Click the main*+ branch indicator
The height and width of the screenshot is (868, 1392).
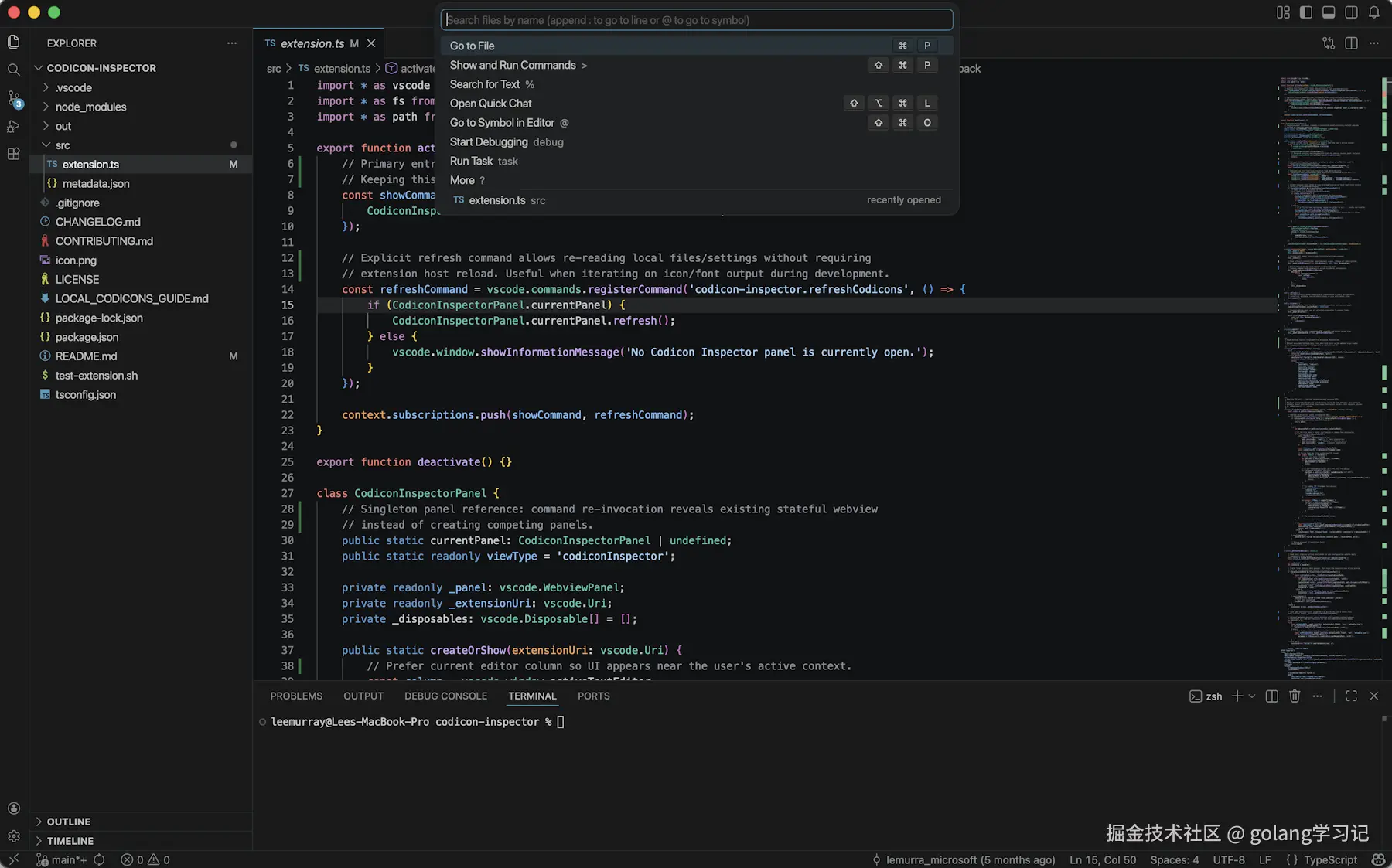[x=62, y=859]
